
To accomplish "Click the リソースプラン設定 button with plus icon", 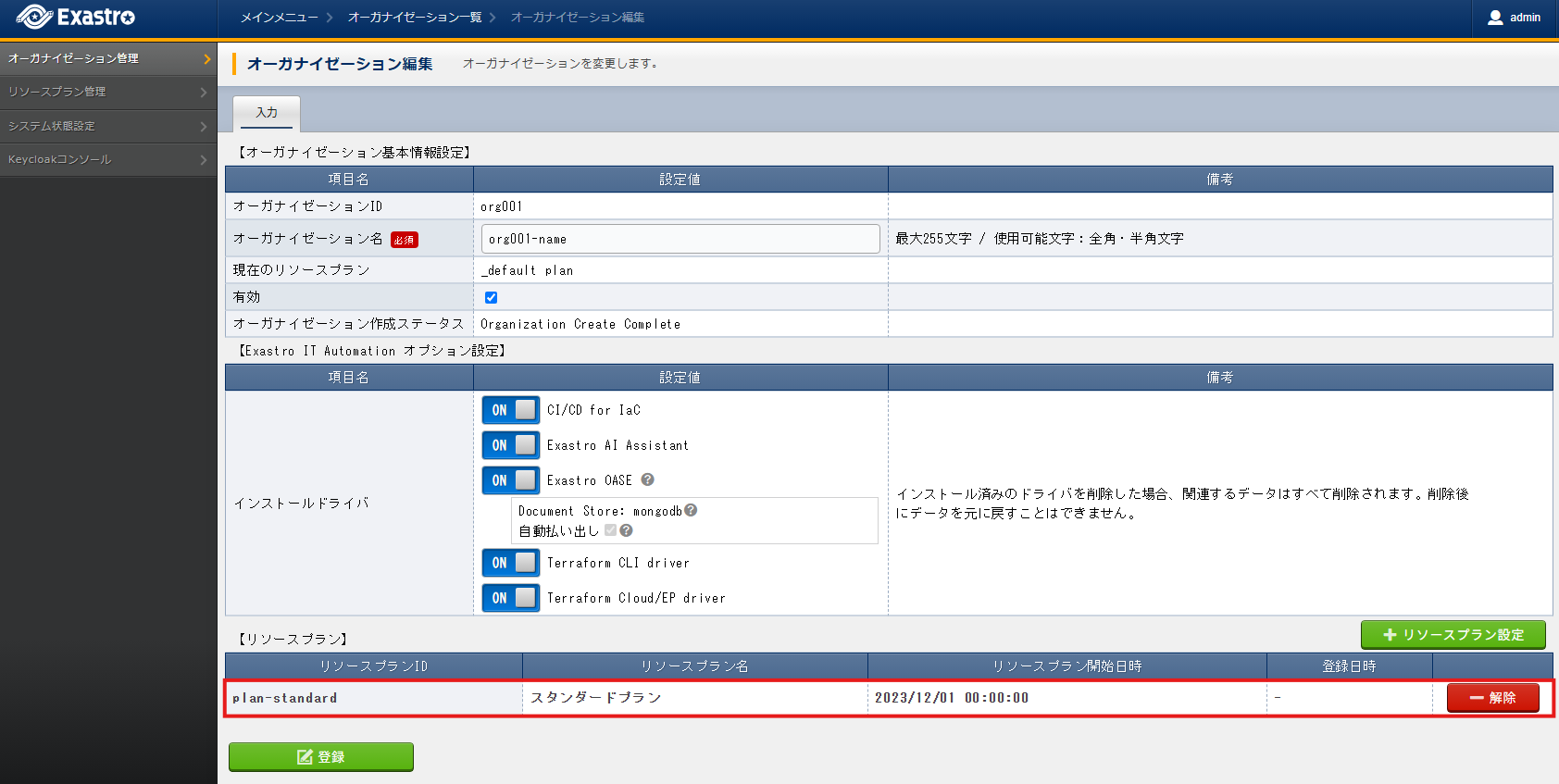I will [1453, 635].
